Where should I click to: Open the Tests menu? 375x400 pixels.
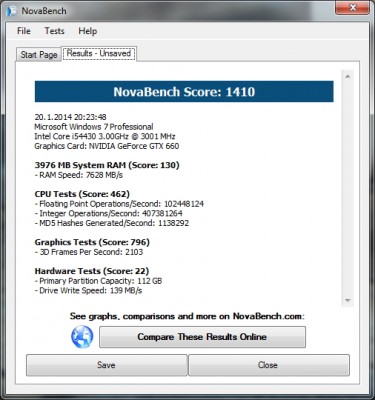tap(54, 31)
